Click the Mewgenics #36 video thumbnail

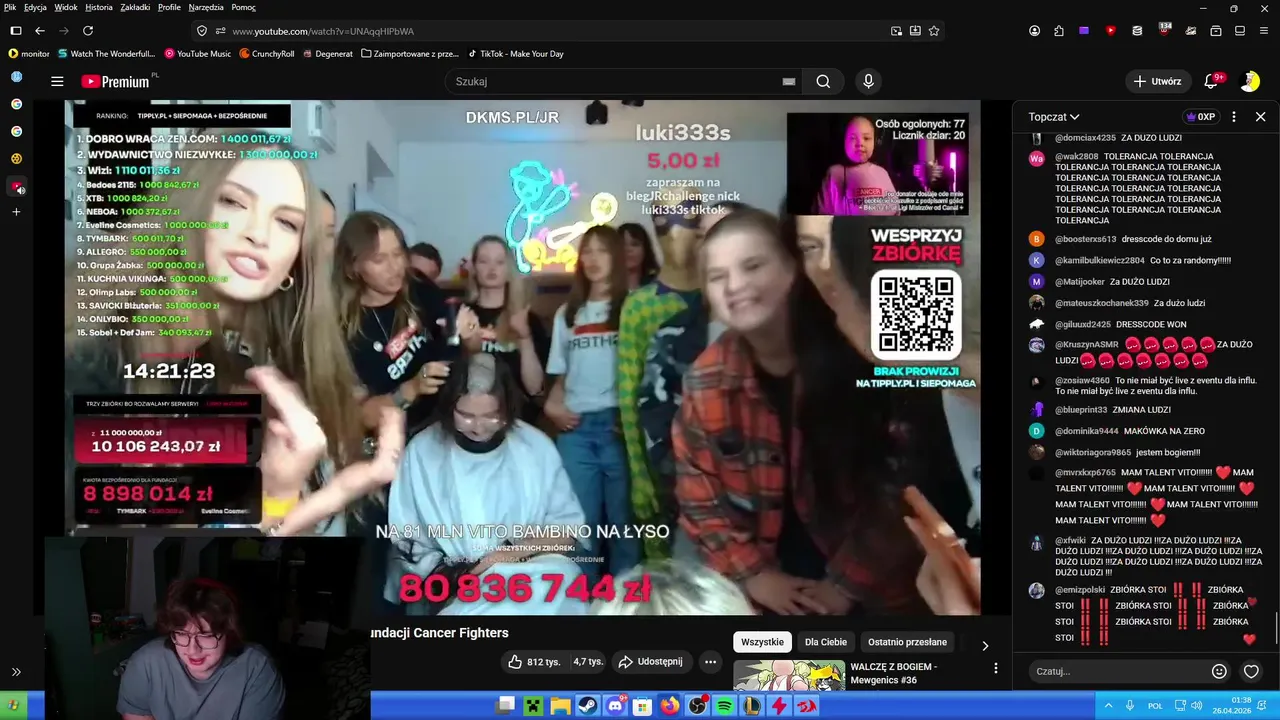[x=789, y=675]
